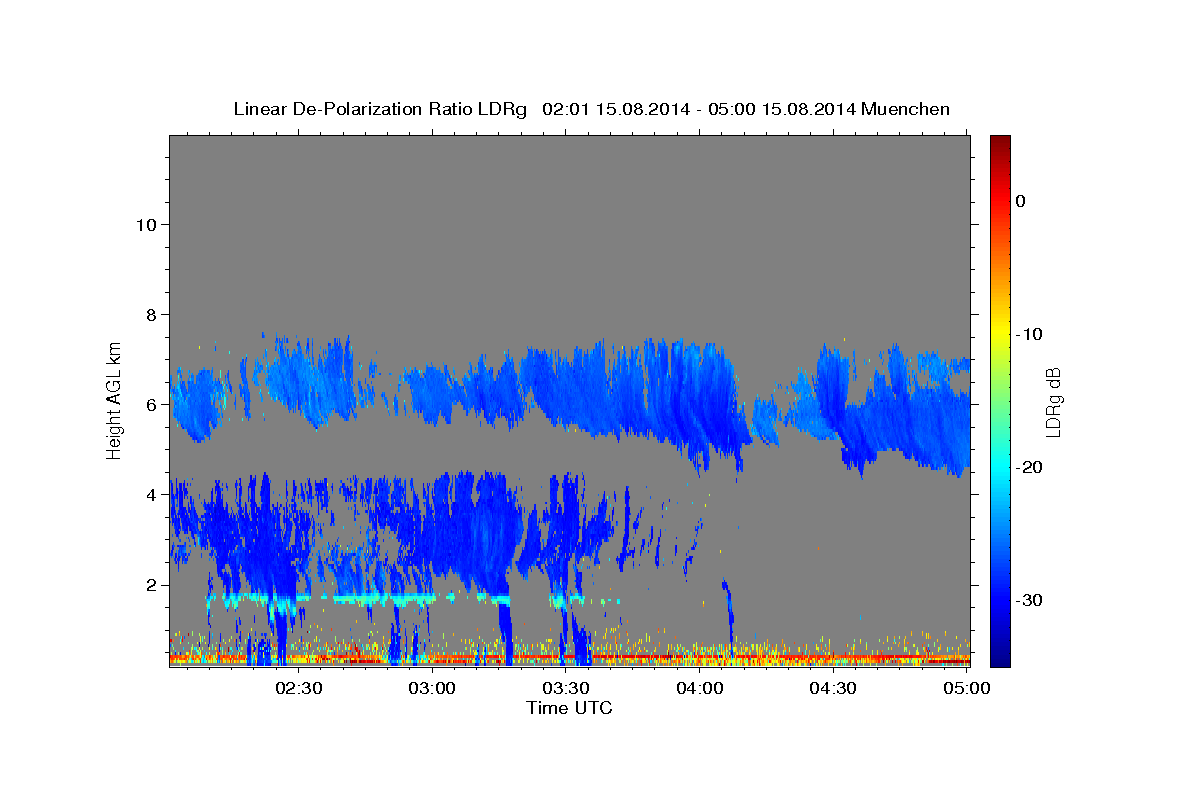Viewport: 1200px width, 800px height.
Task: Click the plot title 'Linear De-Polarization Ratio LDRg'
Action: (380, 109)
